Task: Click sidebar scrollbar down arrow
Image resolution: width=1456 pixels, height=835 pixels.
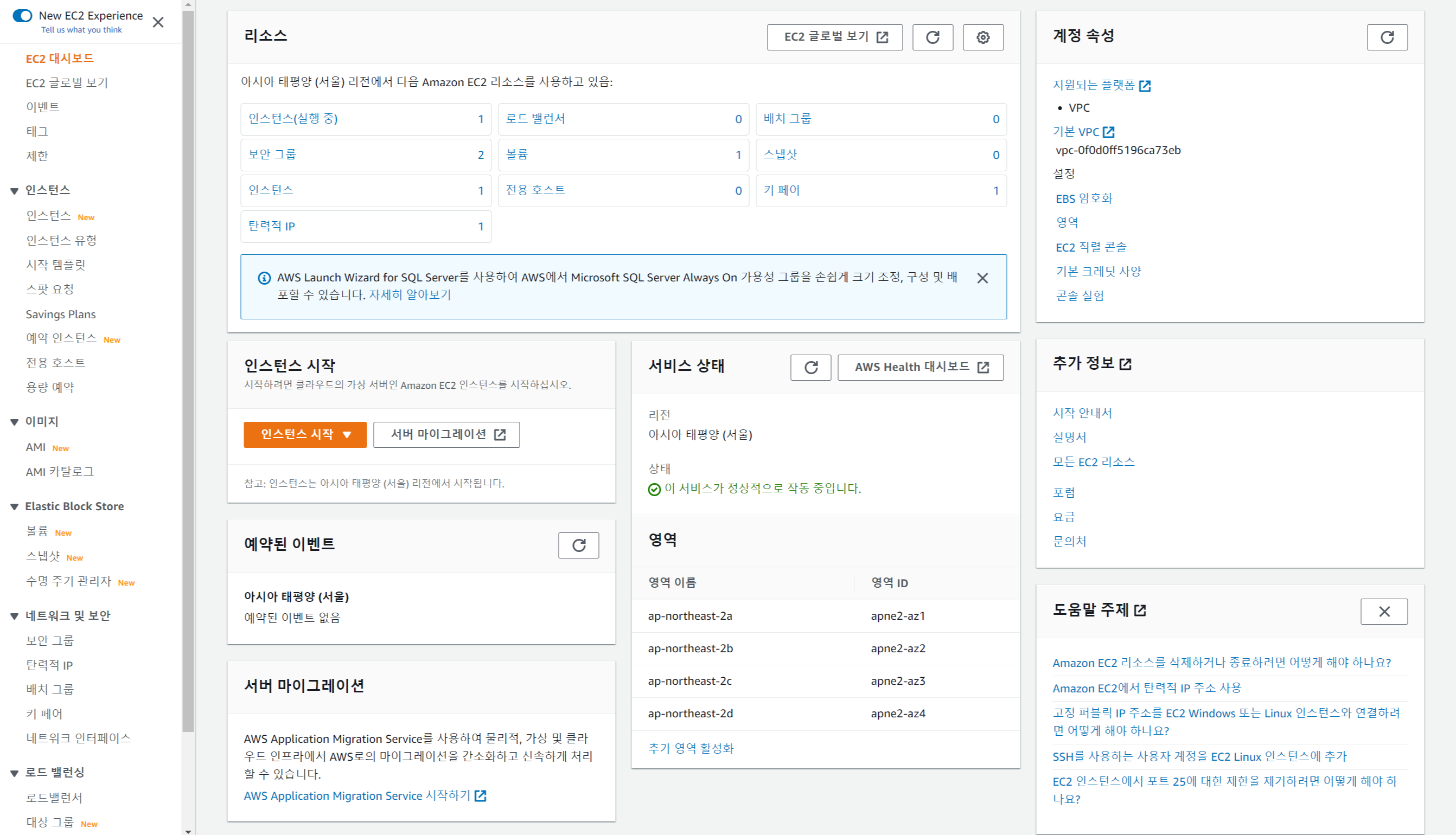Action: point(188,831)
